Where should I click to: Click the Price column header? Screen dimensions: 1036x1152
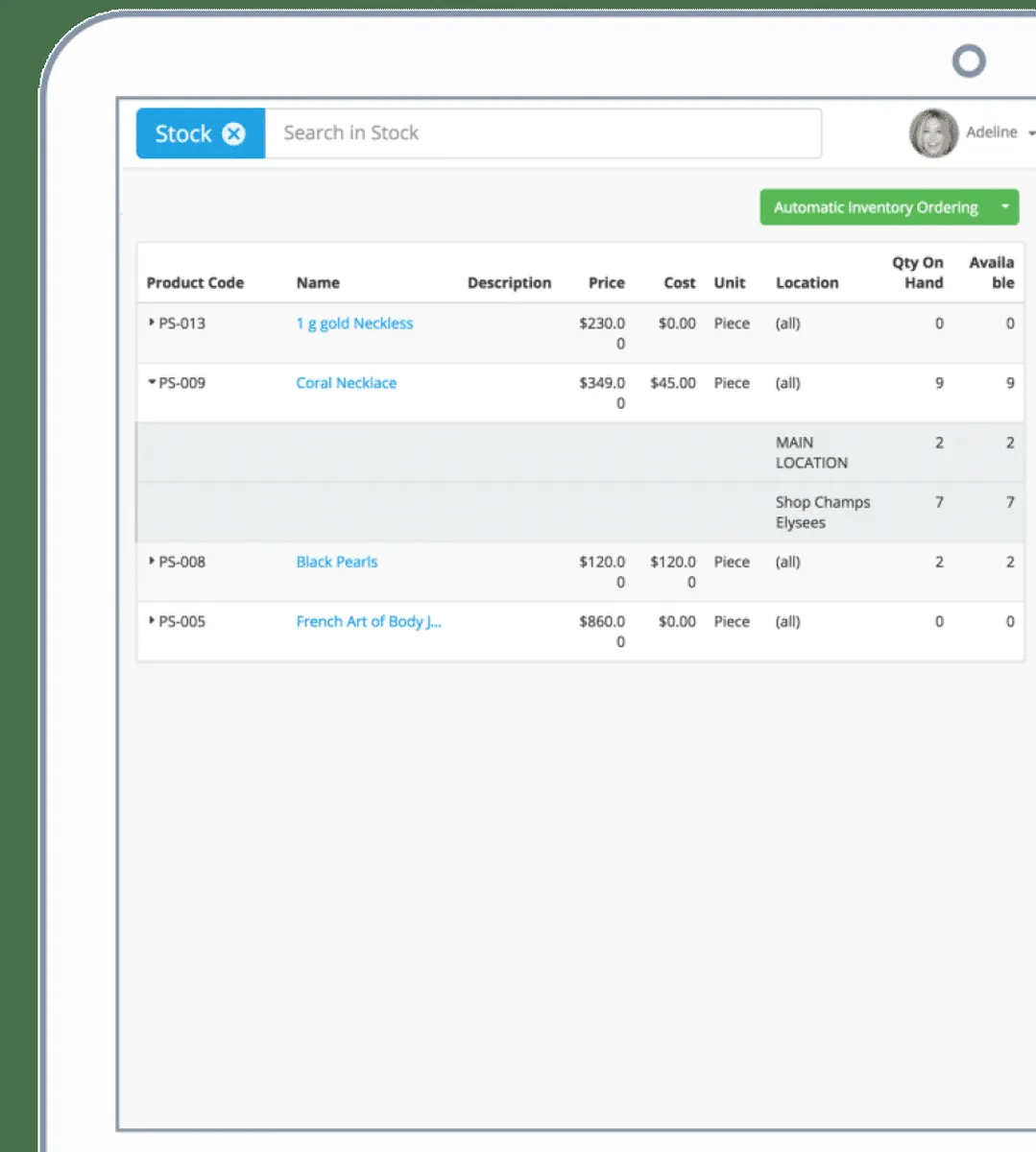pyautogui.click(x=606, y=283)
